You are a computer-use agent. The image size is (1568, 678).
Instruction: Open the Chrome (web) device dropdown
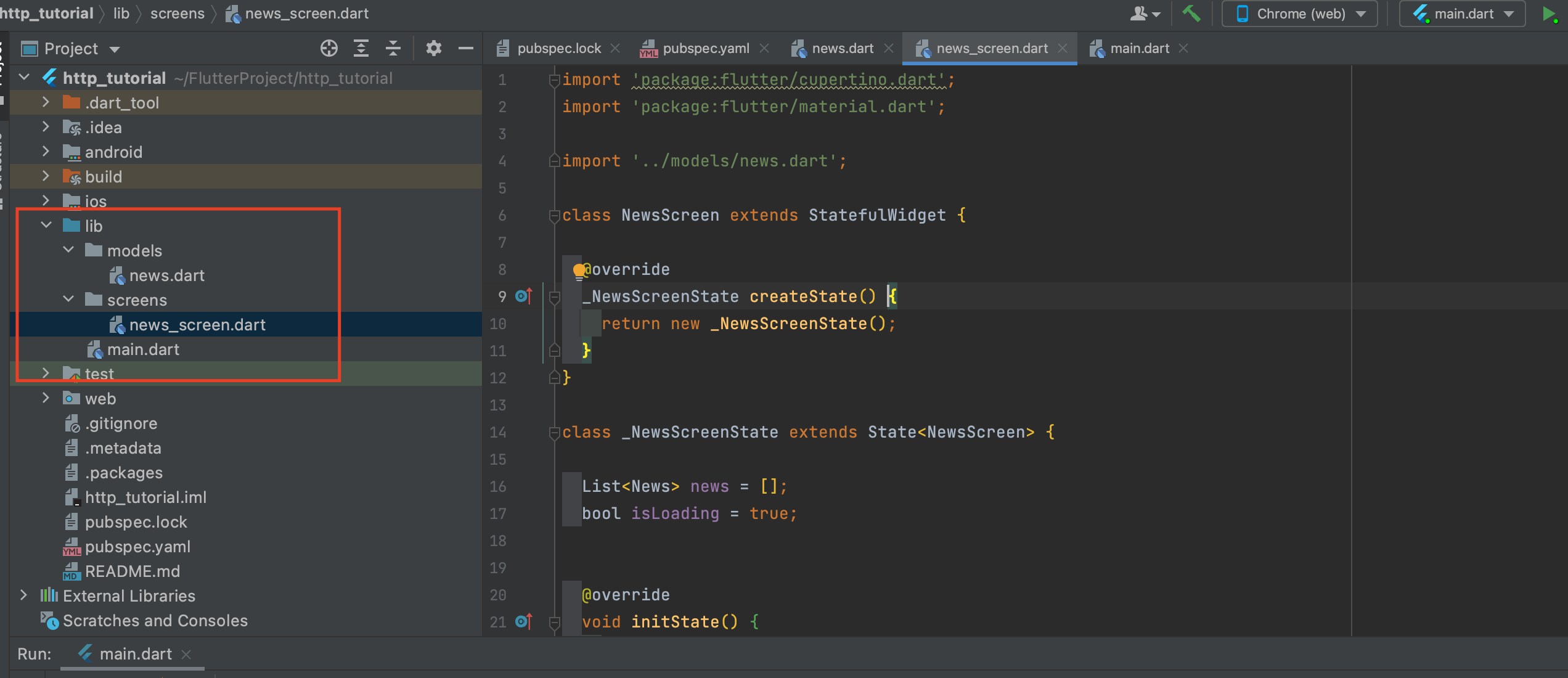tap(1299, 14)
